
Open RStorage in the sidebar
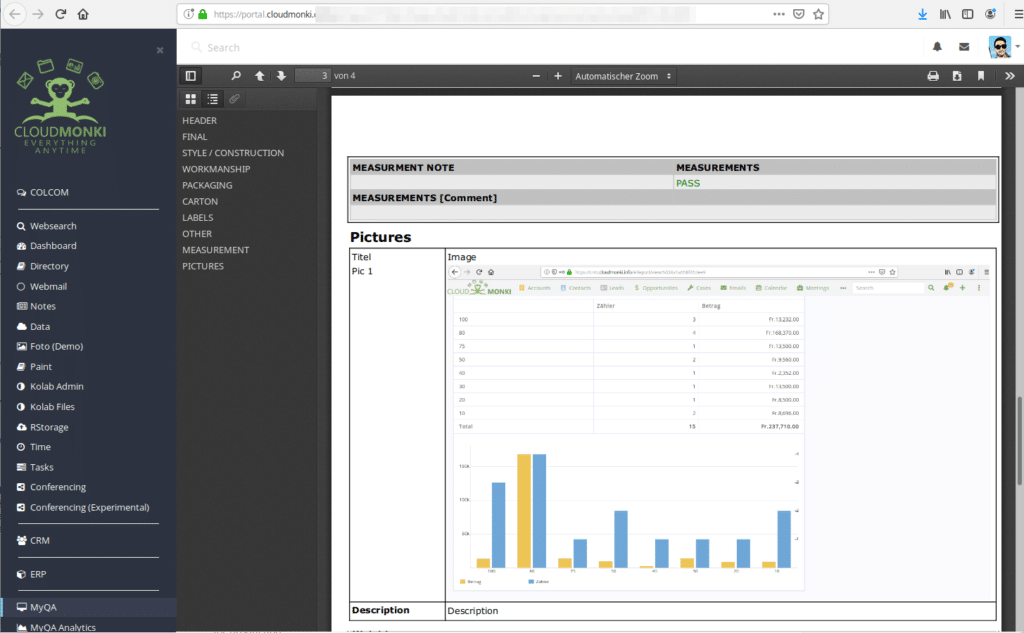coord(42,427)
